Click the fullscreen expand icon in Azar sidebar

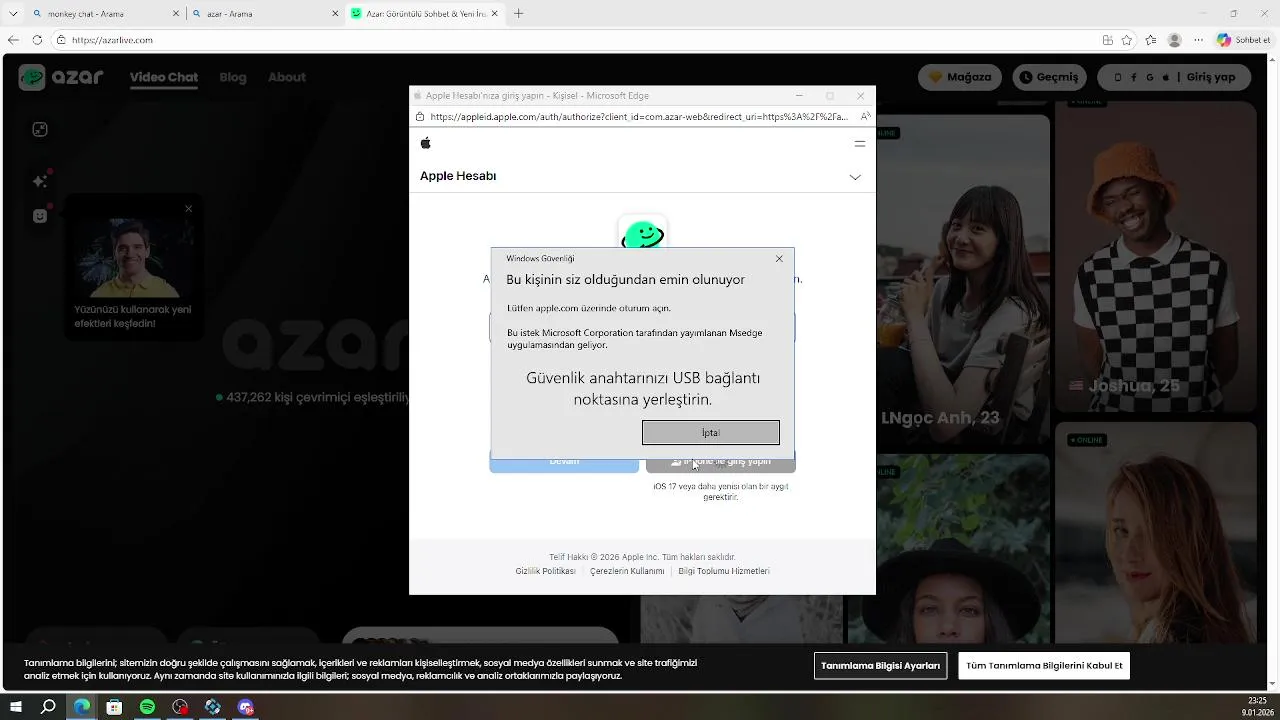(40, 129)
